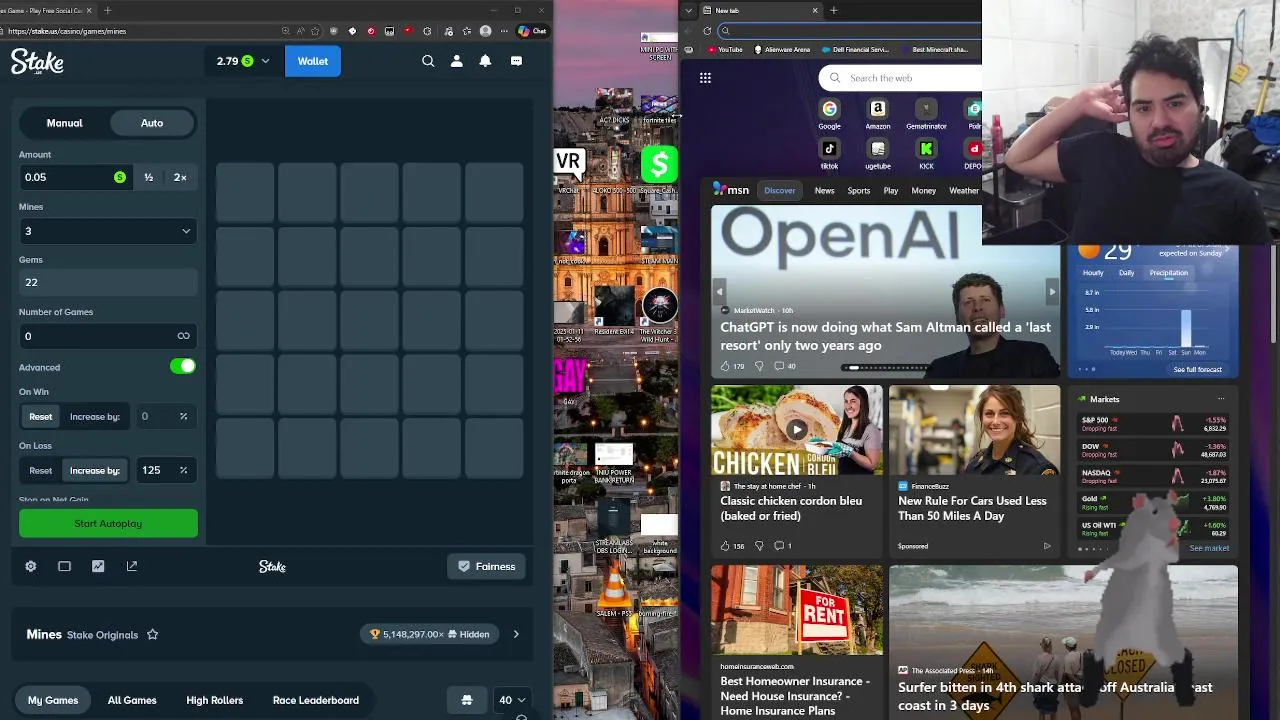Open Copilot Chat in the Stake browser
The image size is (1280, 720).
[532, 31]
